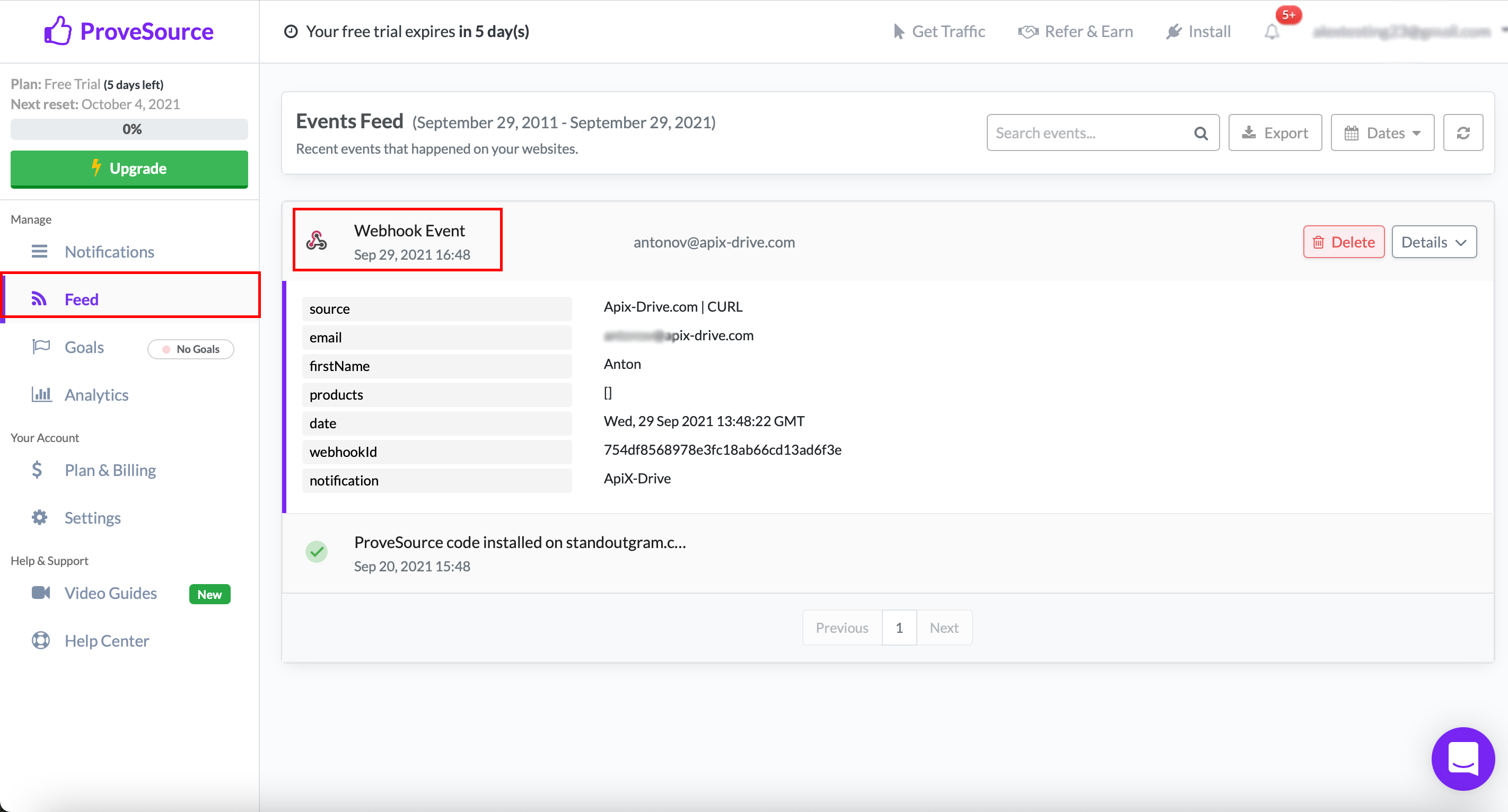Click the Feed RSS icon
1508x812 pixels.
click(39, 299)
